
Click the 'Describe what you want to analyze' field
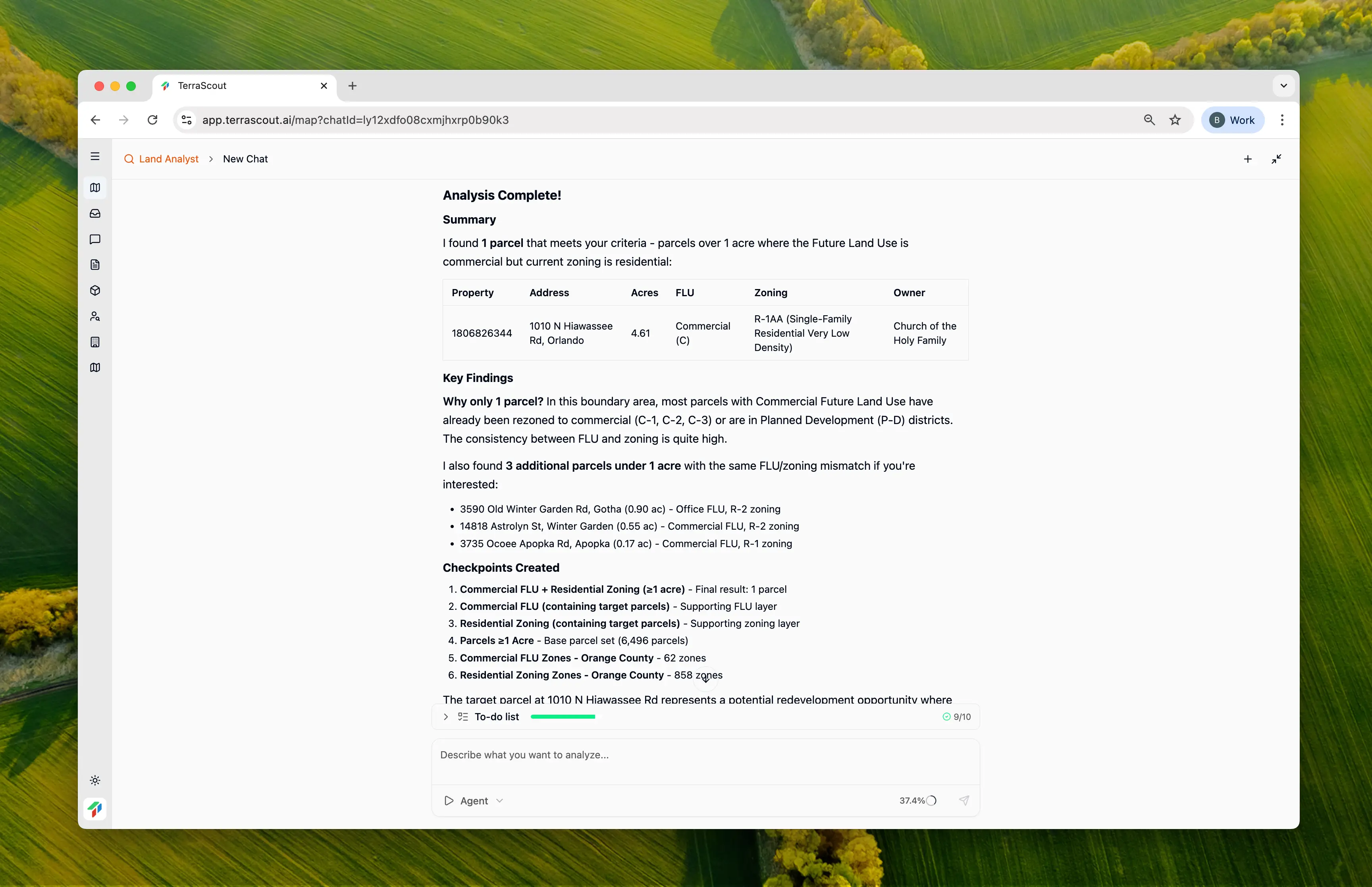(x=705, y=760)
